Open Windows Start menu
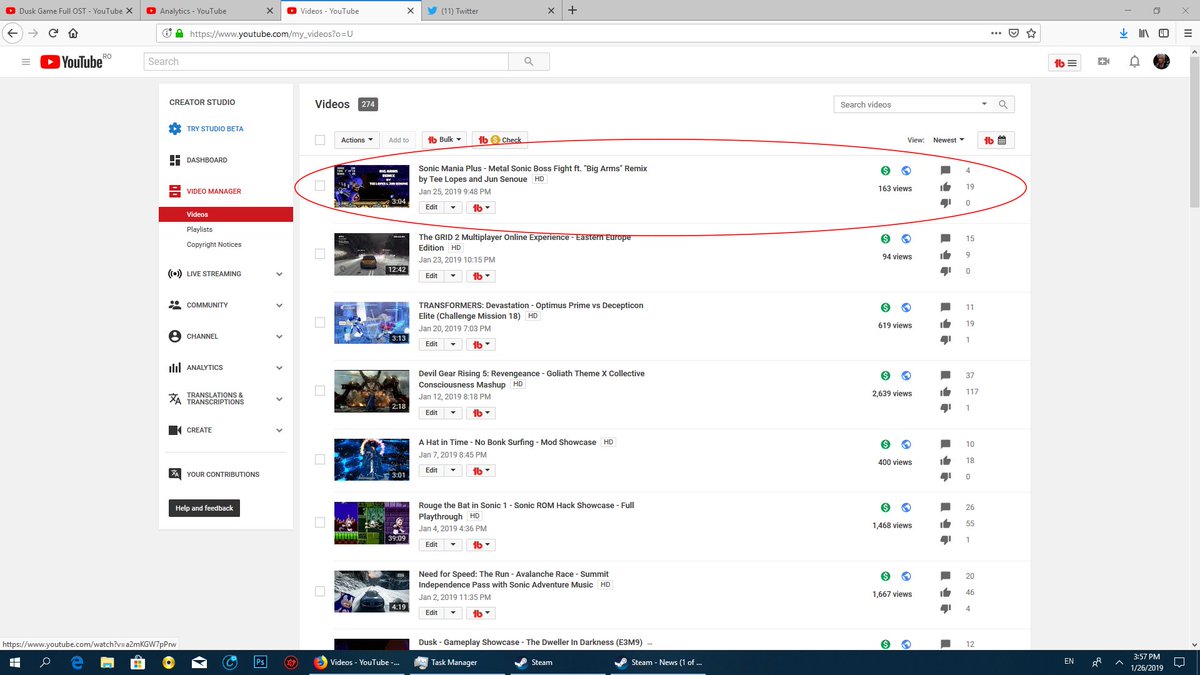1200x675 pixels. click(x=15, y=662)
